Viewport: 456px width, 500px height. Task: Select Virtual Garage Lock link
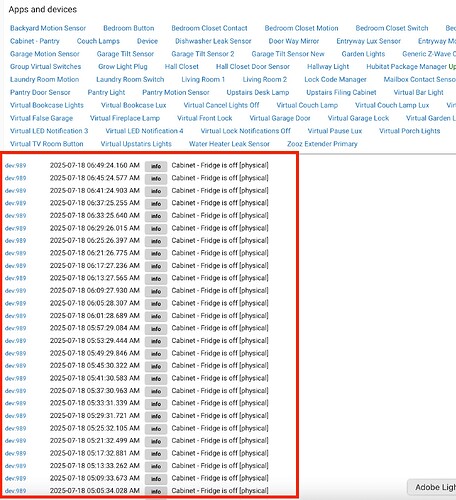point(358,118)
